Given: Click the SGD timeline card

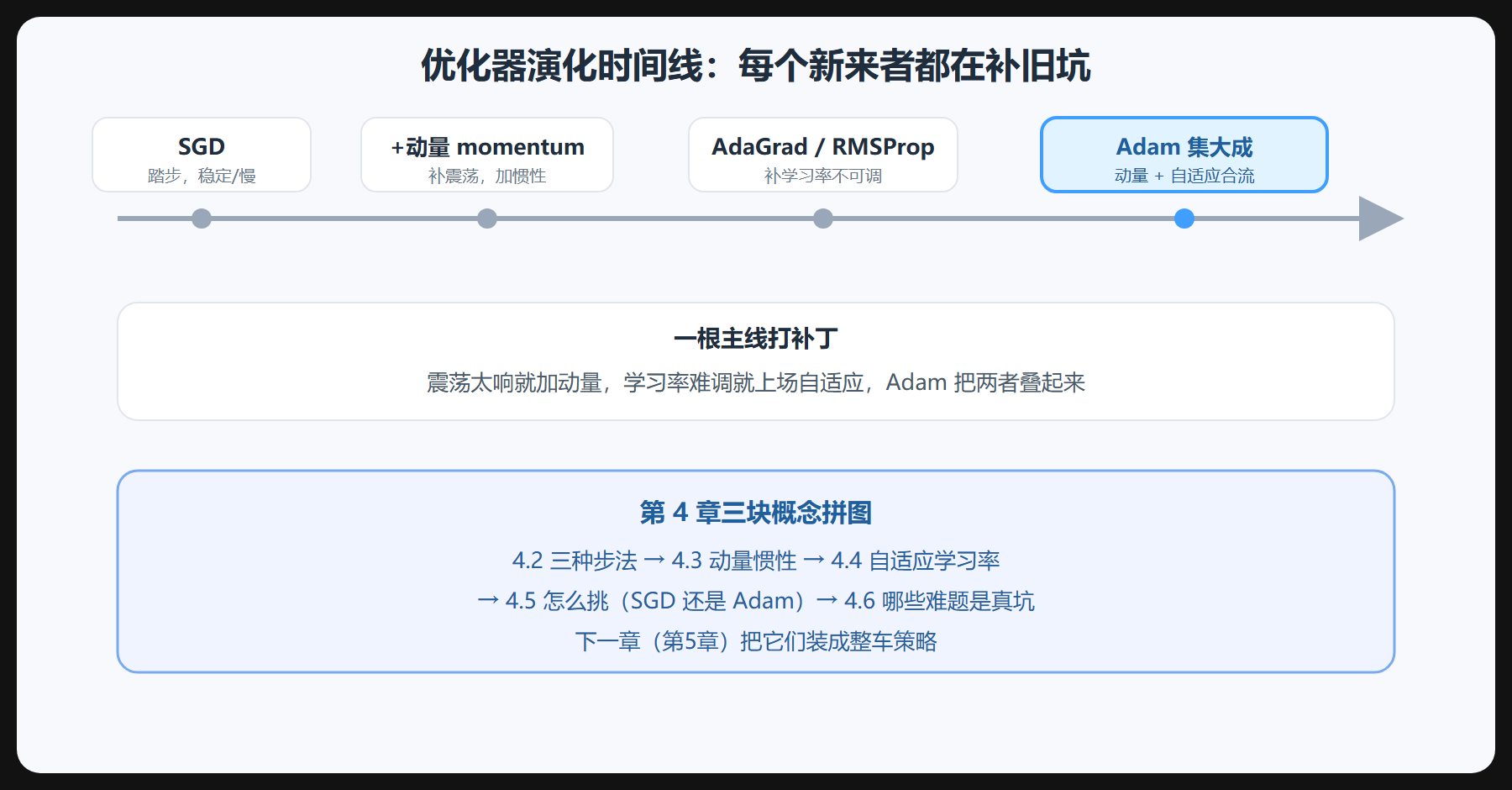Looking at the screenshot, I should 202,155.
